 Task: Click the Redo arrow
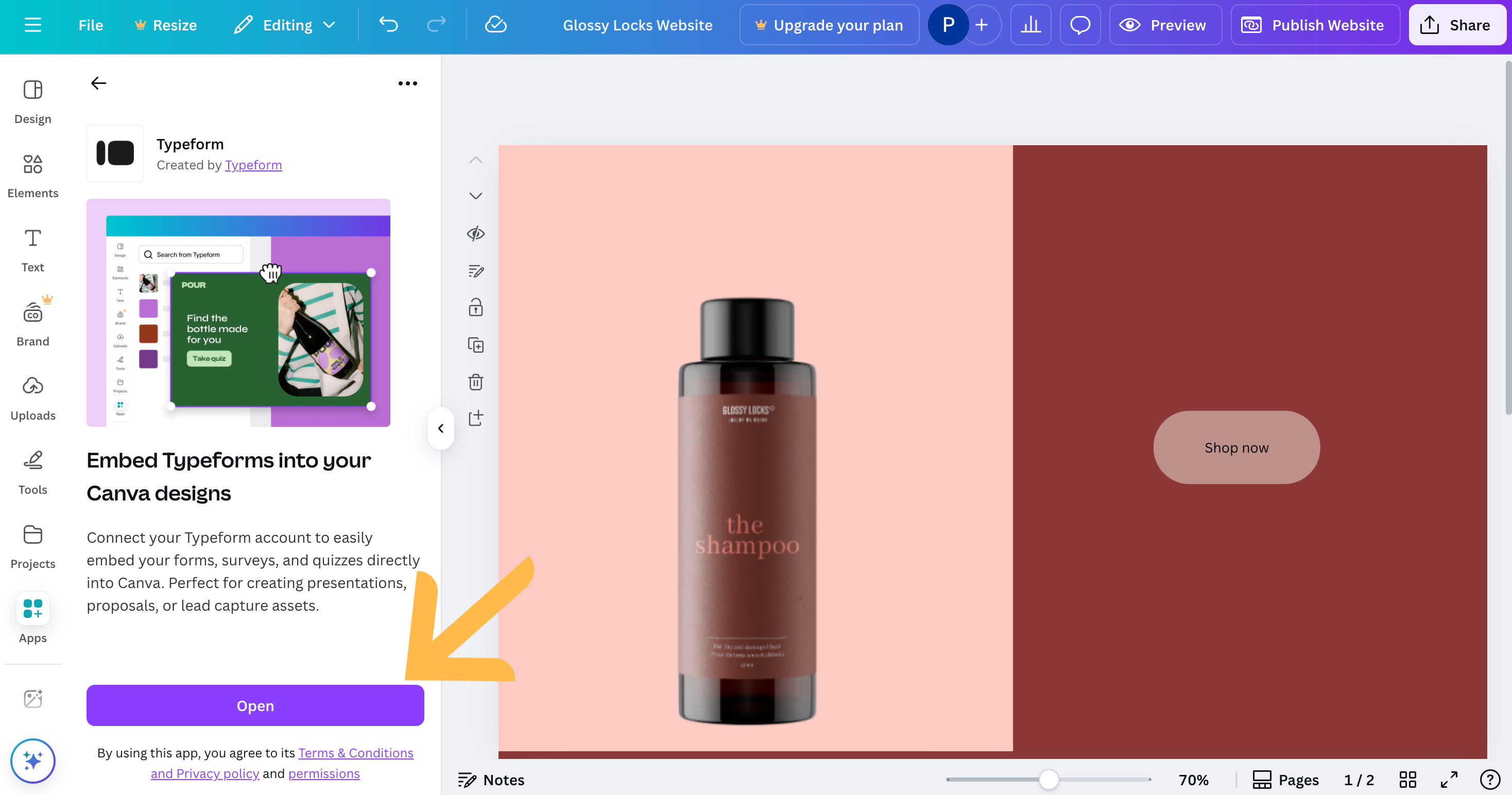tap(436, 25)
